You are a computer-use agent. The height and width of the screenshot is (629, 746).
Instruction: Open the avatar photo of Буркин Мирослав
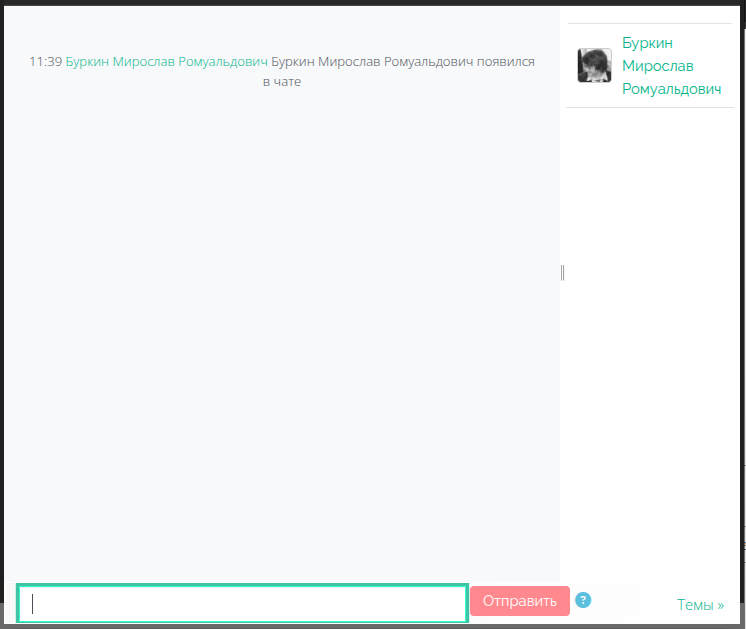(x=595, y=65)
